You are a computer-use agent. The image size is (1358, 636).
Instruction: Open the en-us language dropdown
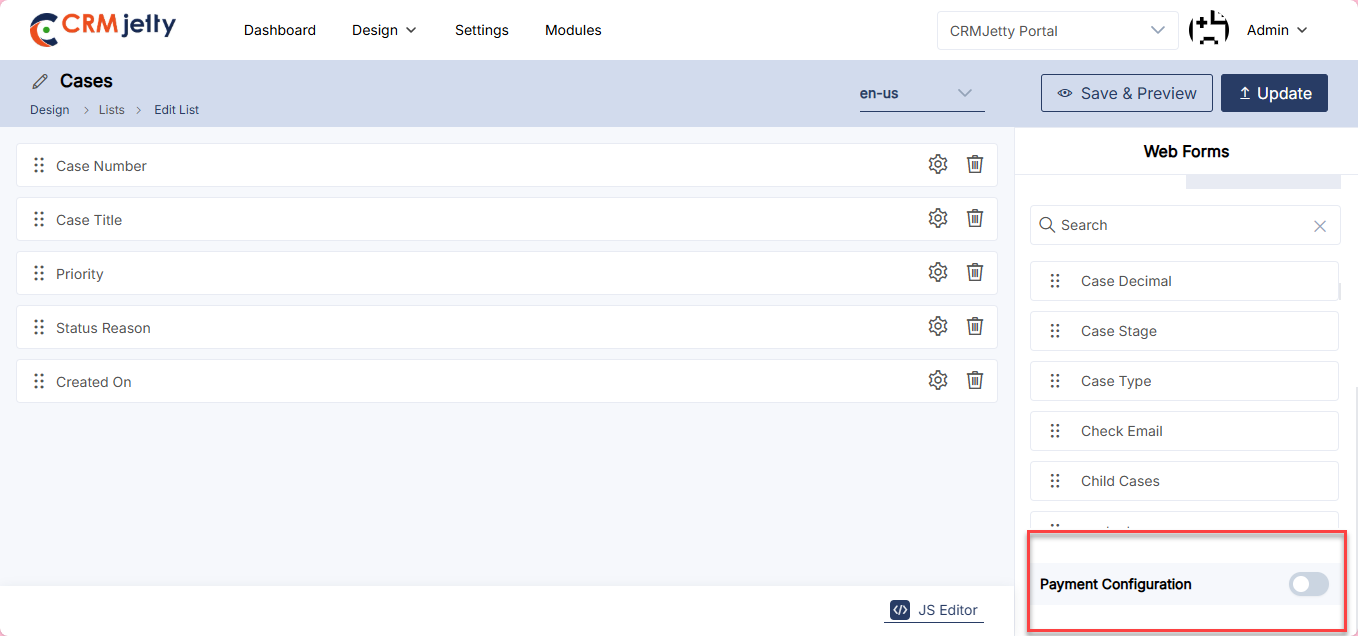(921, 93)
